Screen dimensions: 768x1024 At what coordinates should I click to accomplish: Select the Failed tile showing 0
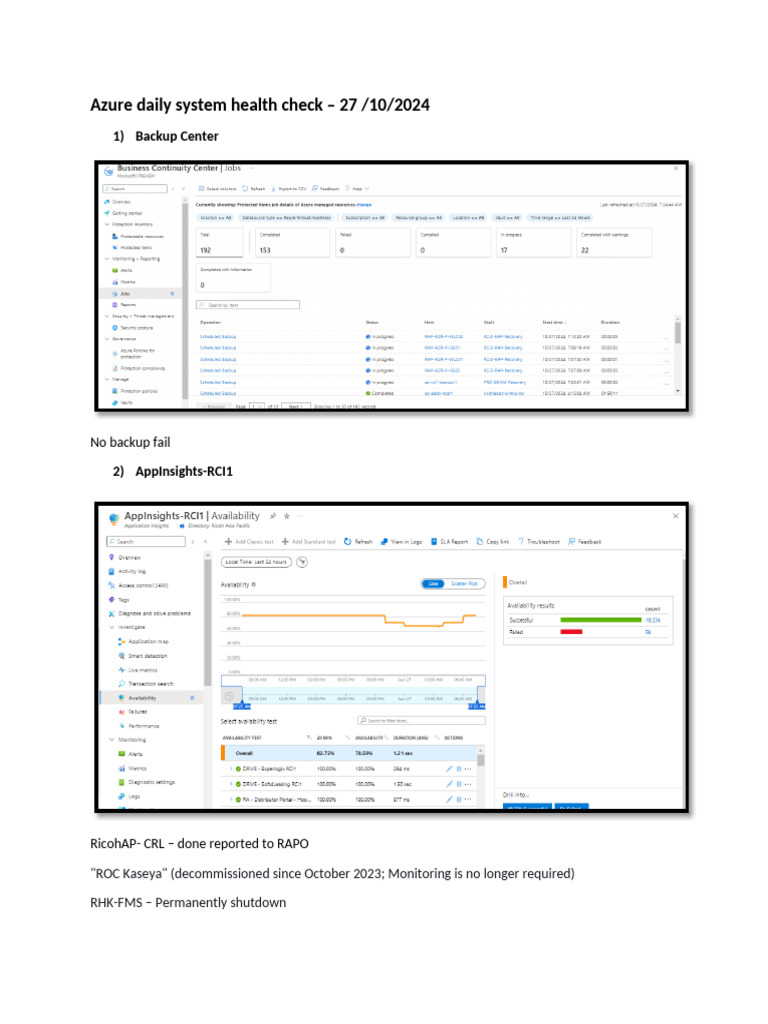pos(373,242)
